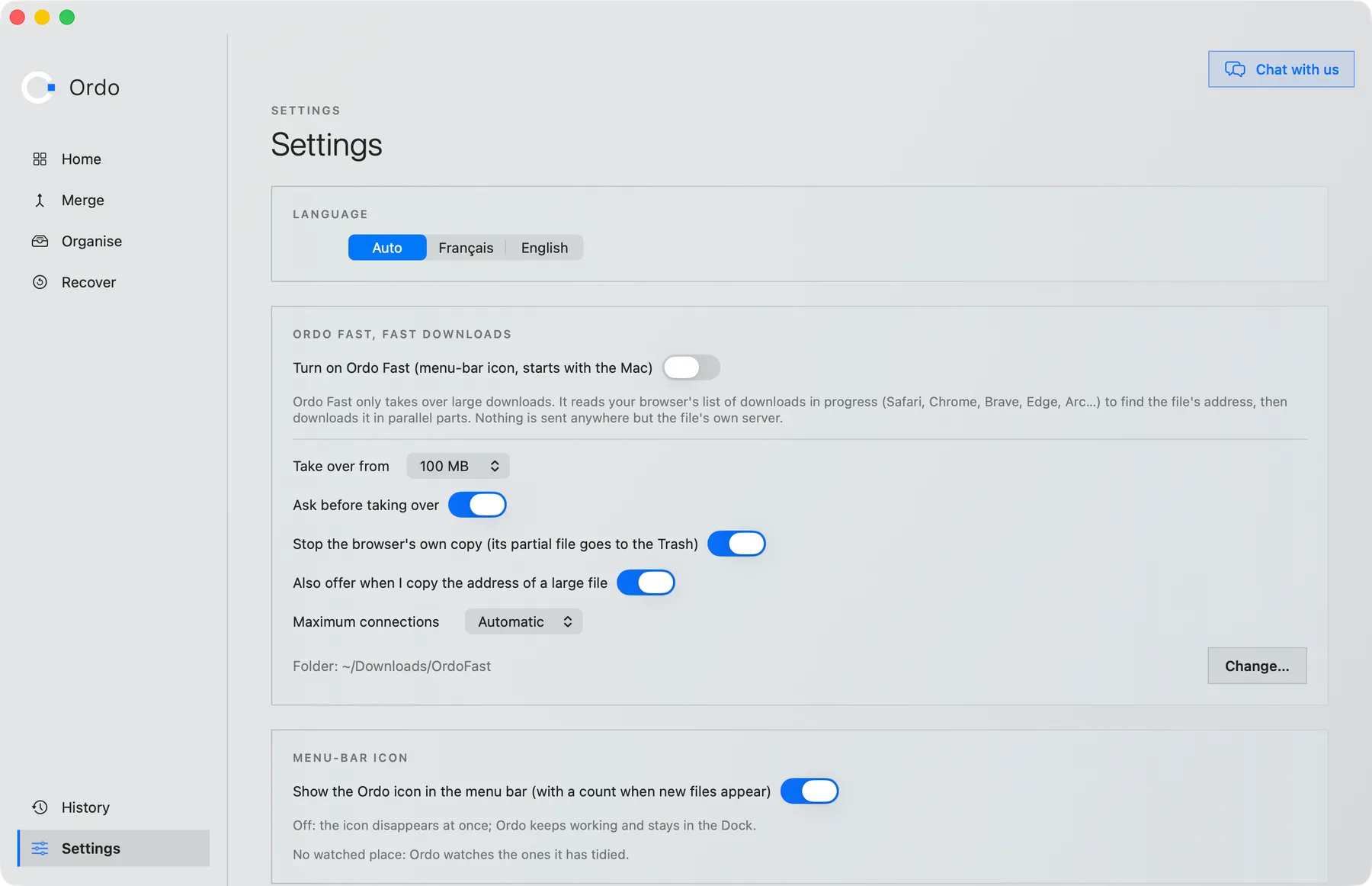Click the Recover clock icon
Image resolution: width=1372 pixels, height=886 pixels.
click(40, 282)
